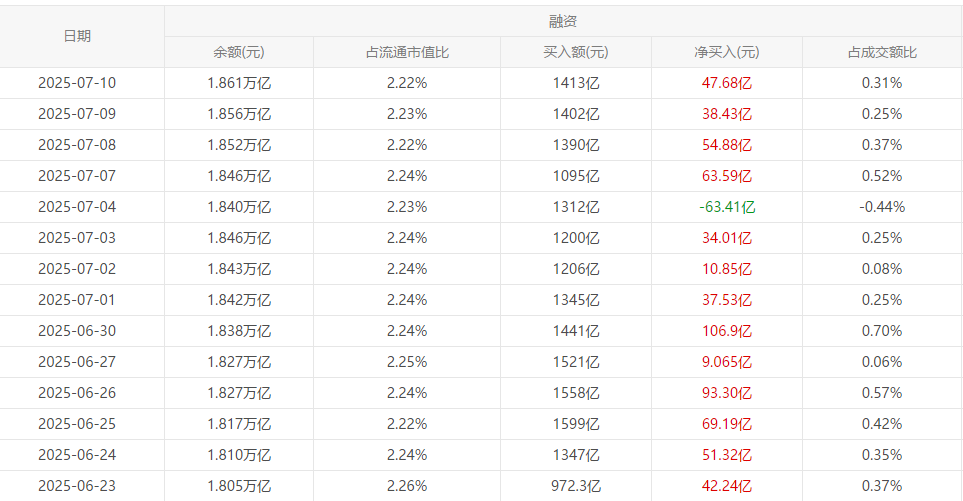This screenshot has width=963, height=501.
Task: Click the buy amount 1200亿
Action: [x=576, y=238]
